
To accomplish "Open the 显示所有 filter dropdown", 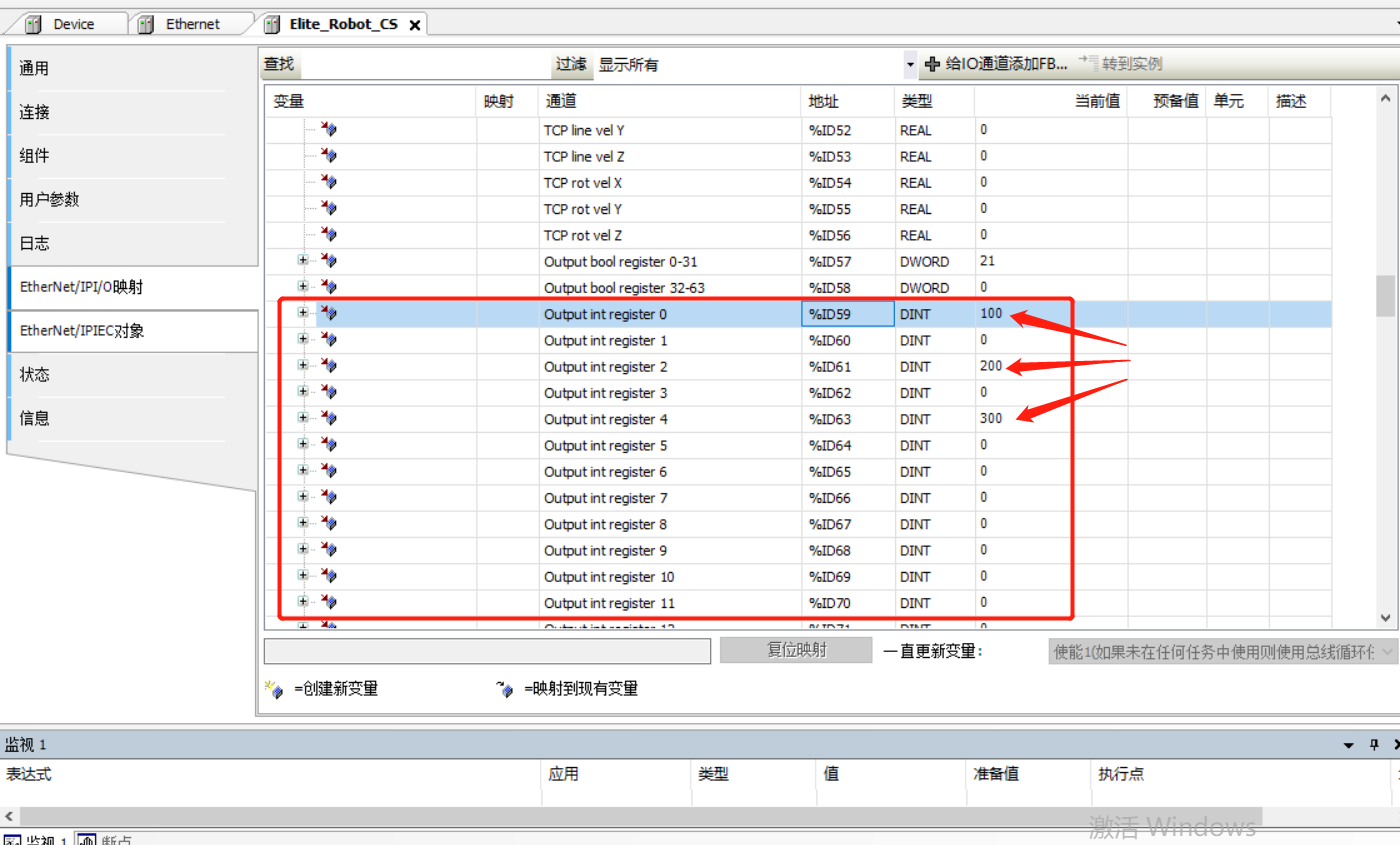I will point(909,65).
